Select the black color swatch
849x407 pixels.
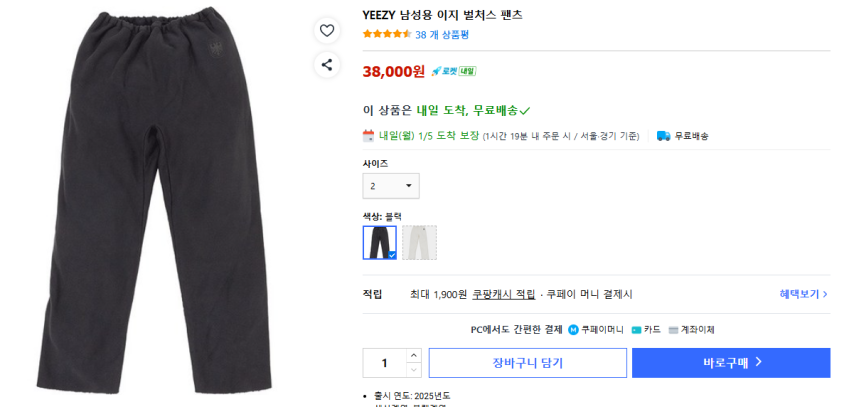[x=380, y=242]
